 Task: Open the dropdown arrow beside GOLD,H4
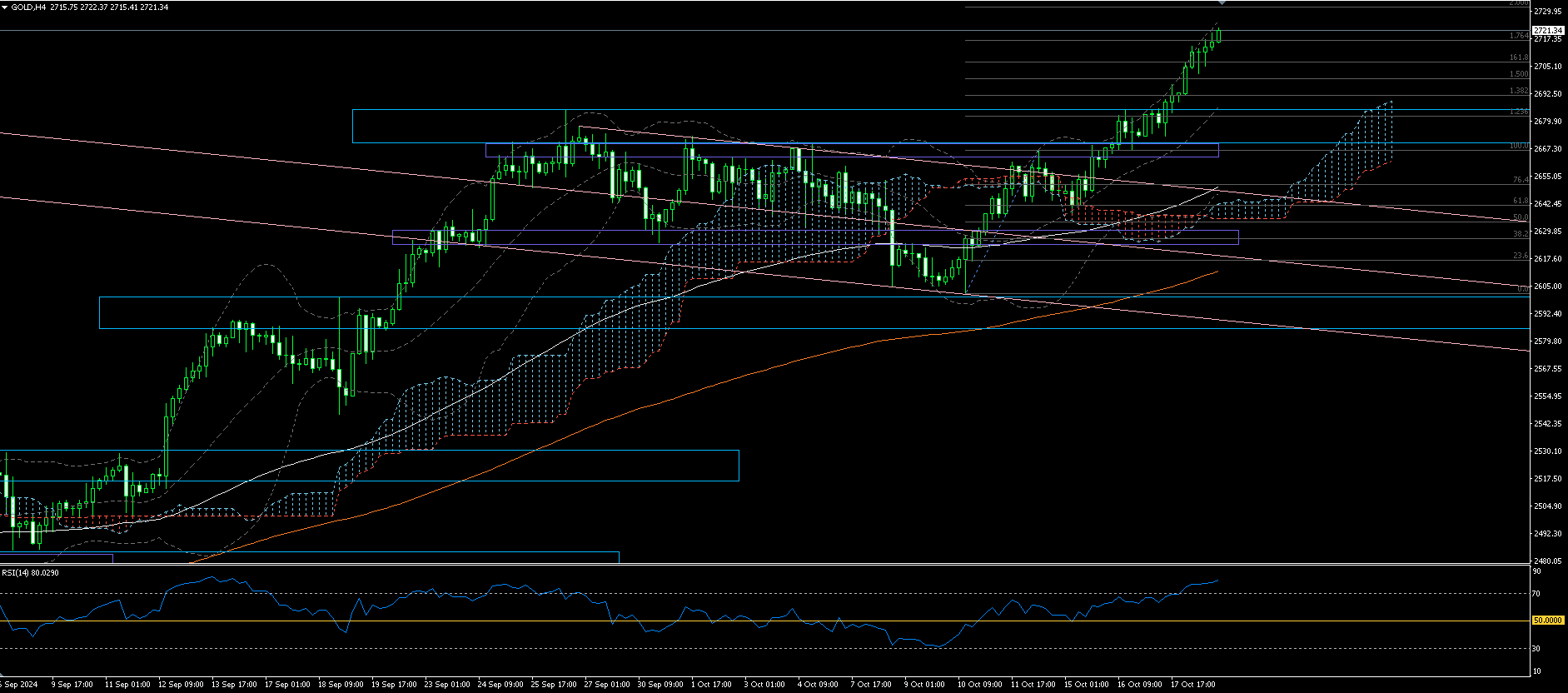[x=4, y=7]
